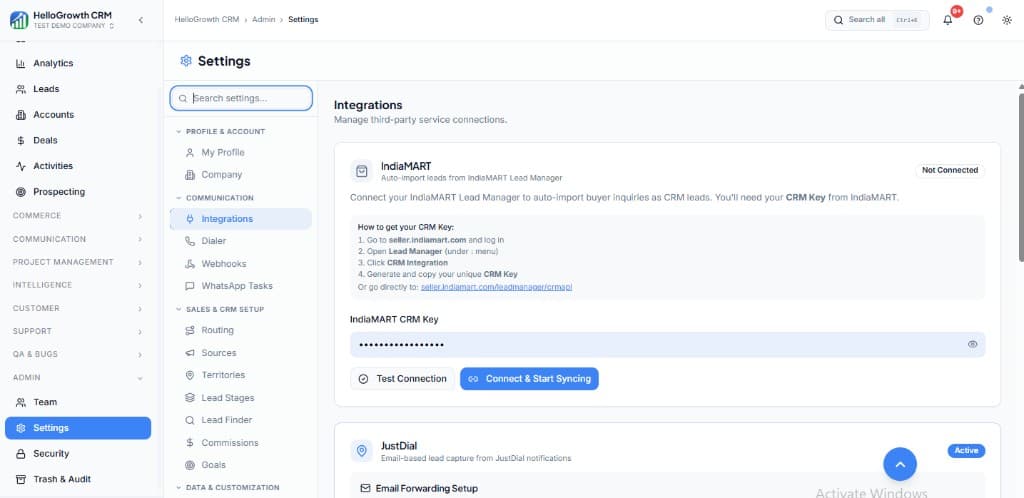The image size is (1024, 498).
Task: Click the Active badge on JustDial
Action: [967, 450]
